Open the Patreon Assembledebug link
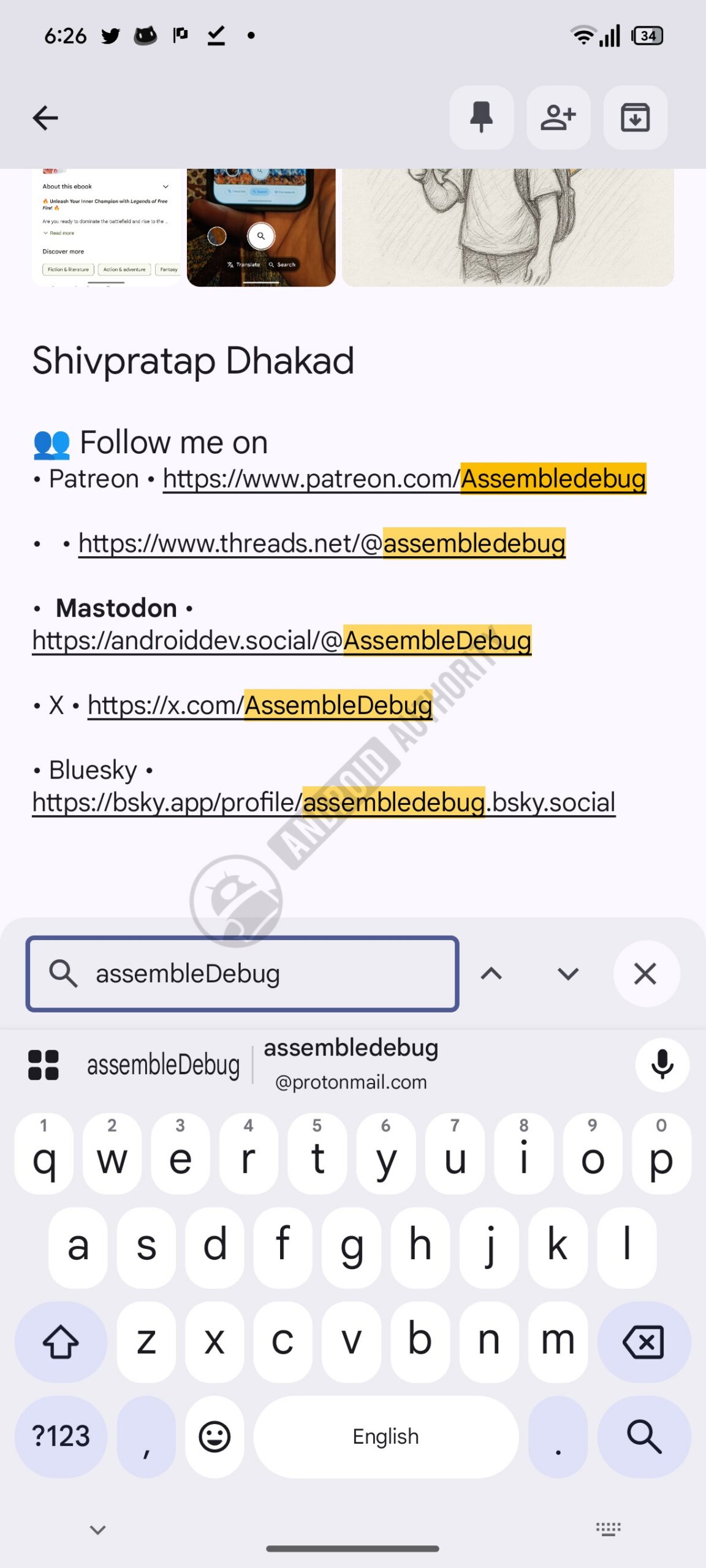The width and height of the screenshot is (706, 1568). point(404,478)
